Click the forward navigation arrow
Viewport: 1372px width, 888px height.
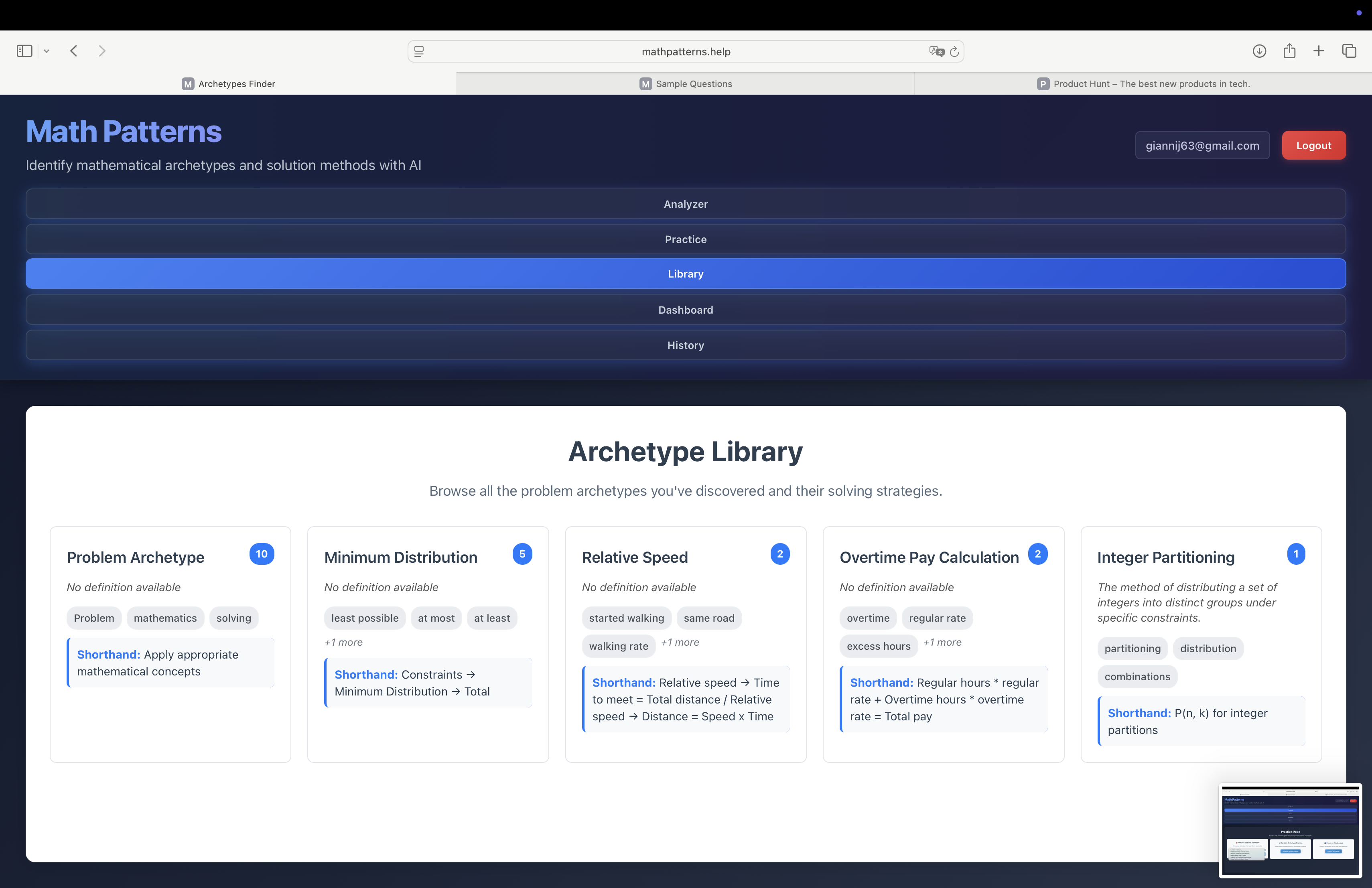coord(102,51)
